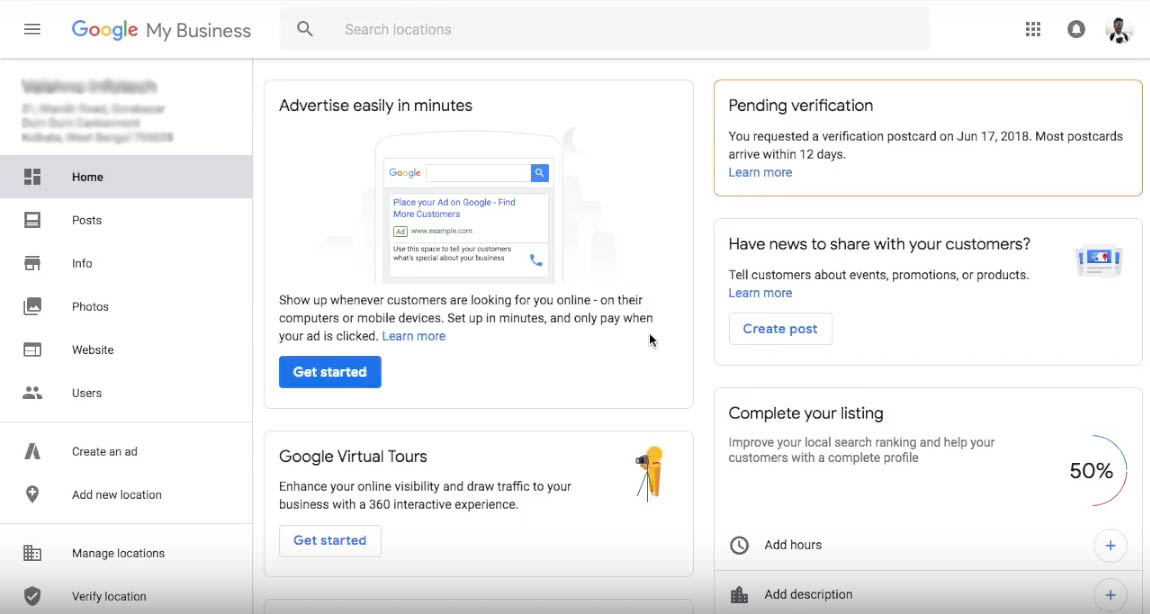Image resolution: width=1150 pixels, height=614 pixels.
Task: Click the Add description row text
Action: pyautogui.click(x=808, y=595)
